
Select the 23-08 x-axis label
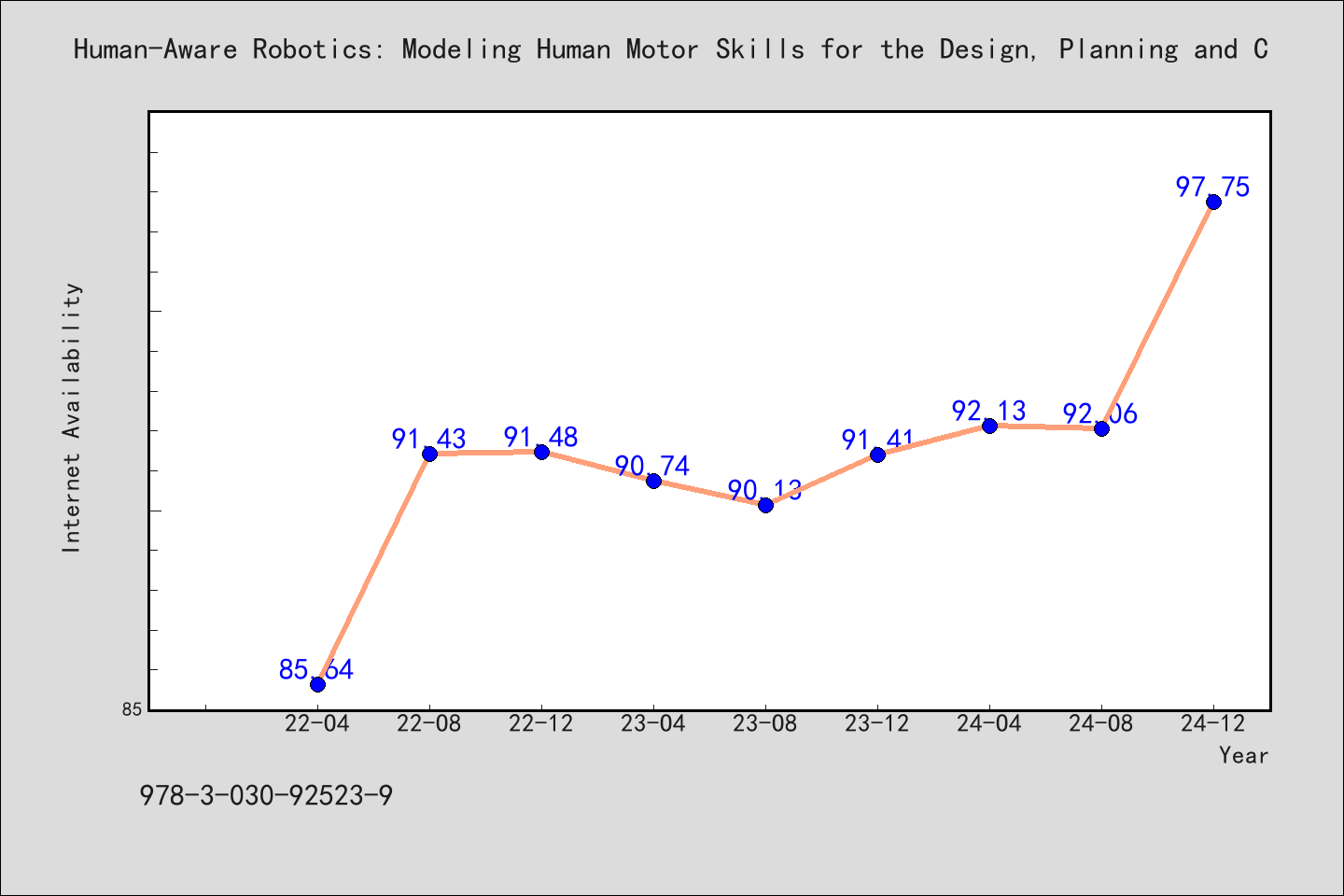pos(765,724)
